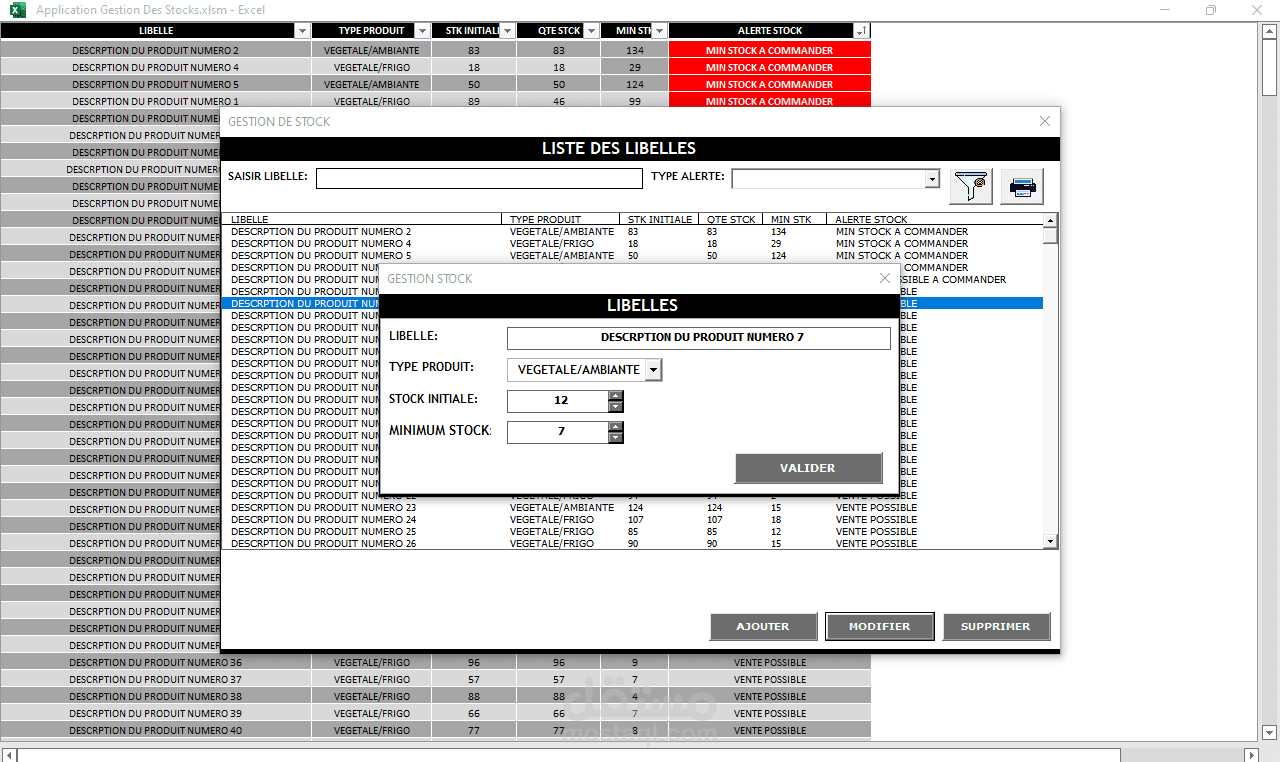Viewport: 1280px width, 762px height.
Task: Click sheet cell DESCRPTION DU PRODUIT NUMERO 38
Action: [x=155, y=696]
